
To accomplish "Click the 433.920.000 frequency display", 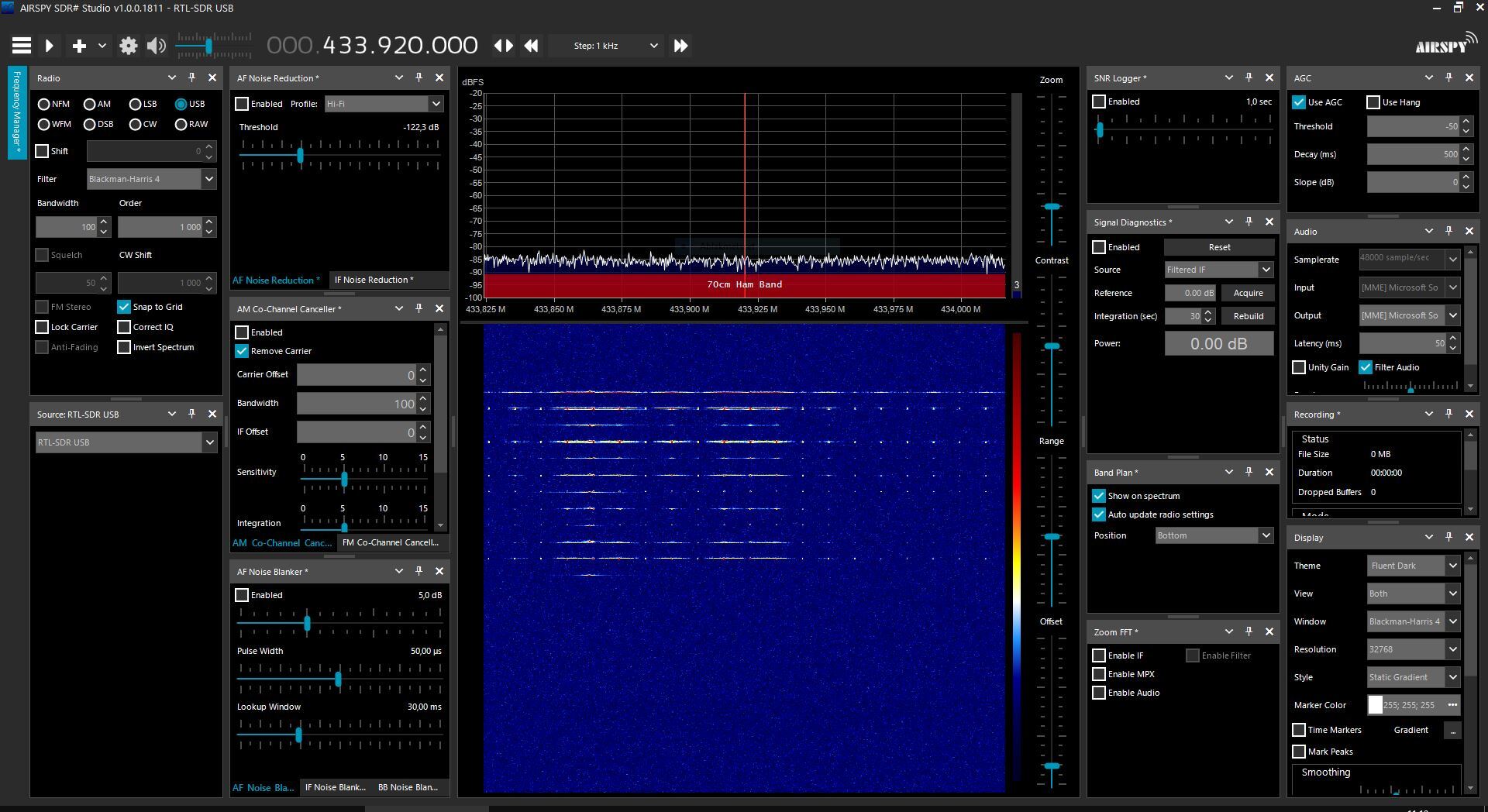I will point(372,46).
